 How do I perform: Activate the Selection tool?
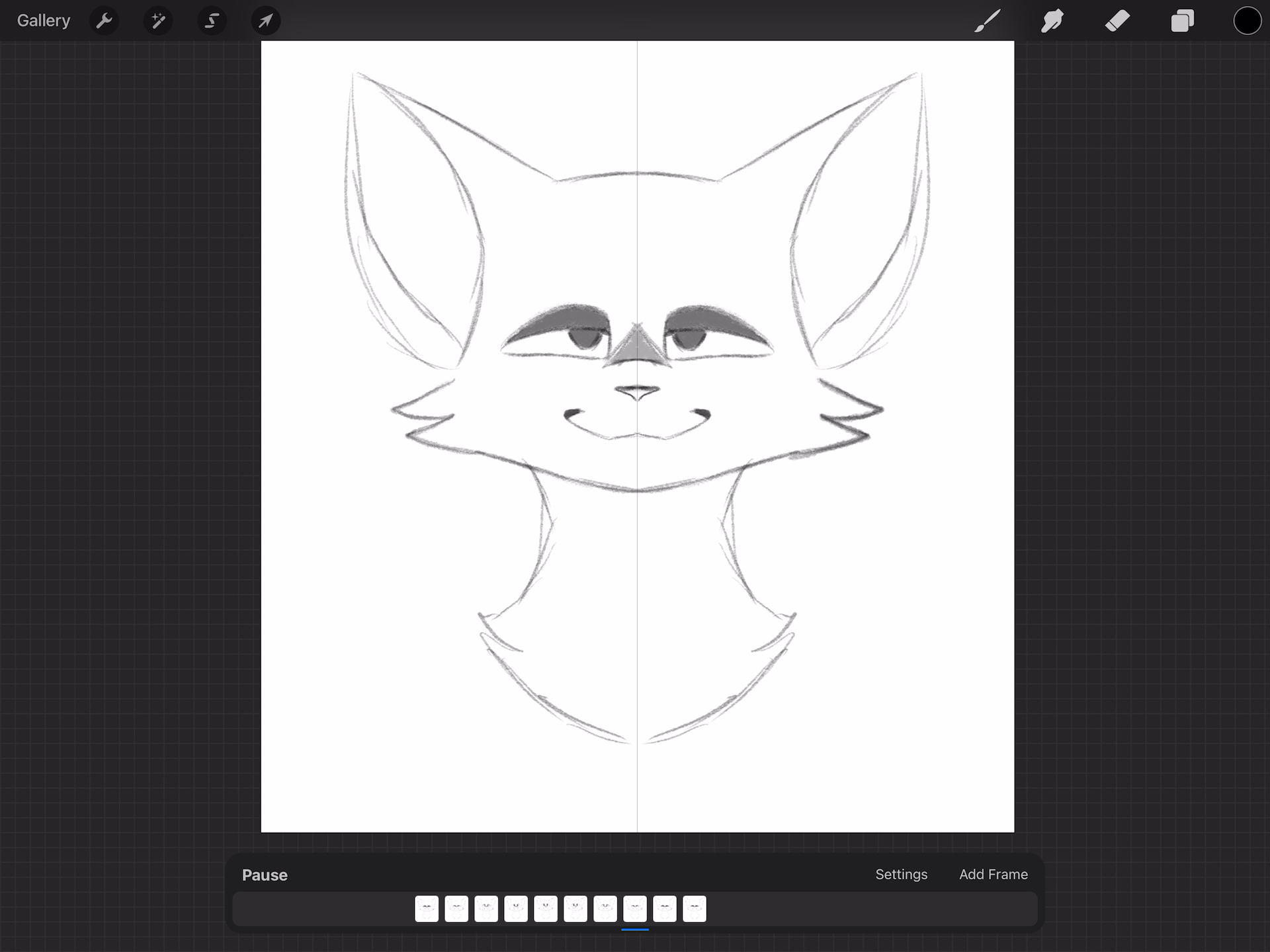212,21
